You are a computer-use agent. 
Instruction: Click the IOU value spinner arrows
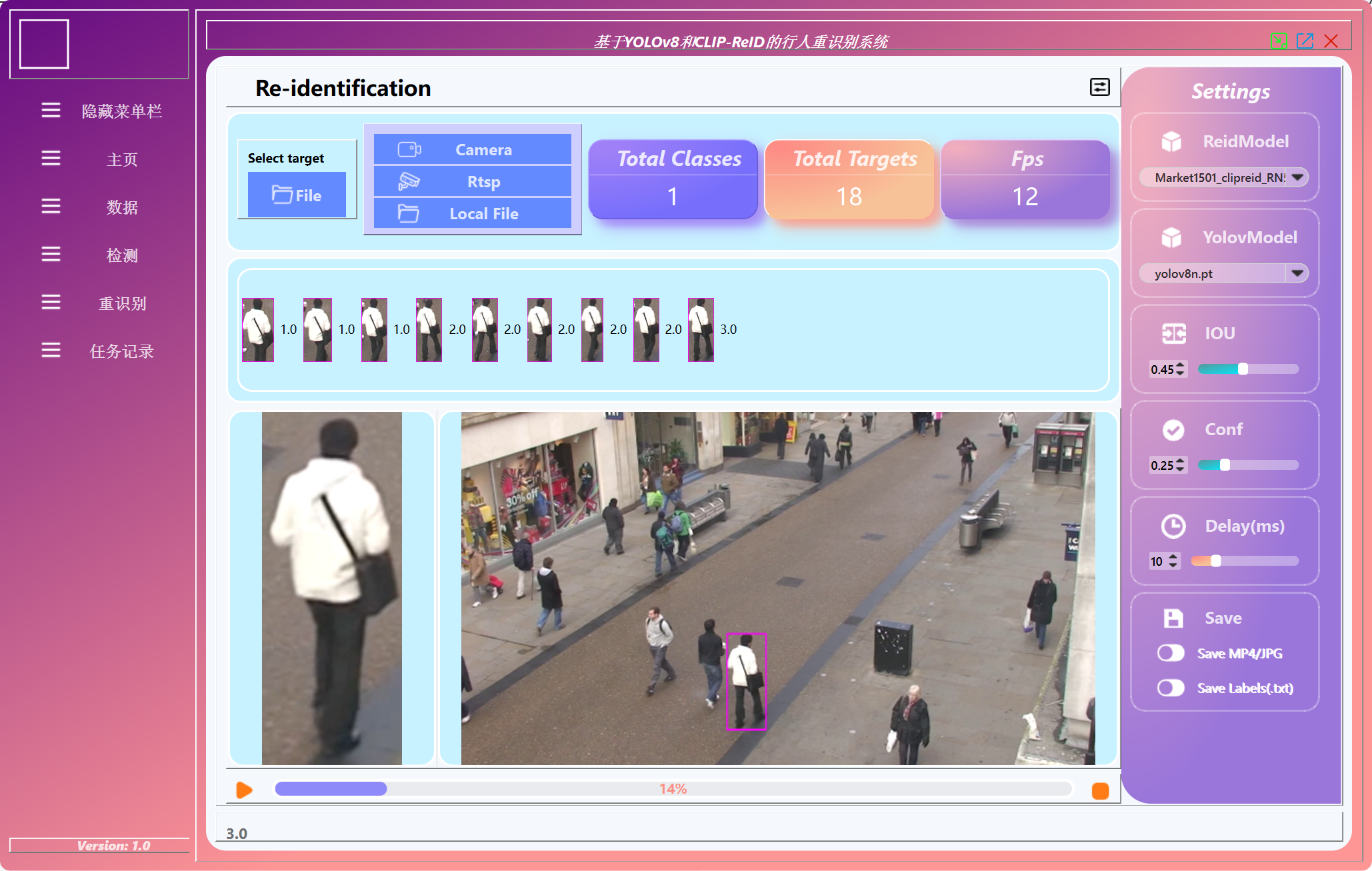click(1181, 369)
